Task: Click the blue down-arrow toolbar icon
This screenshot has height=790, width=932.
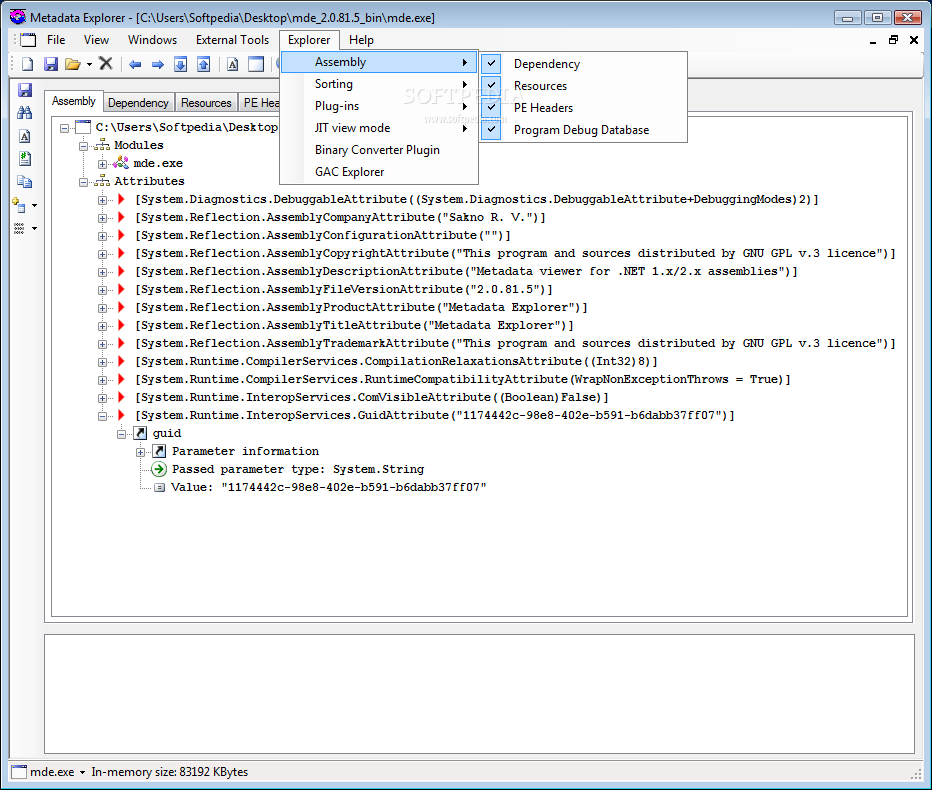Action: [181, 64]
